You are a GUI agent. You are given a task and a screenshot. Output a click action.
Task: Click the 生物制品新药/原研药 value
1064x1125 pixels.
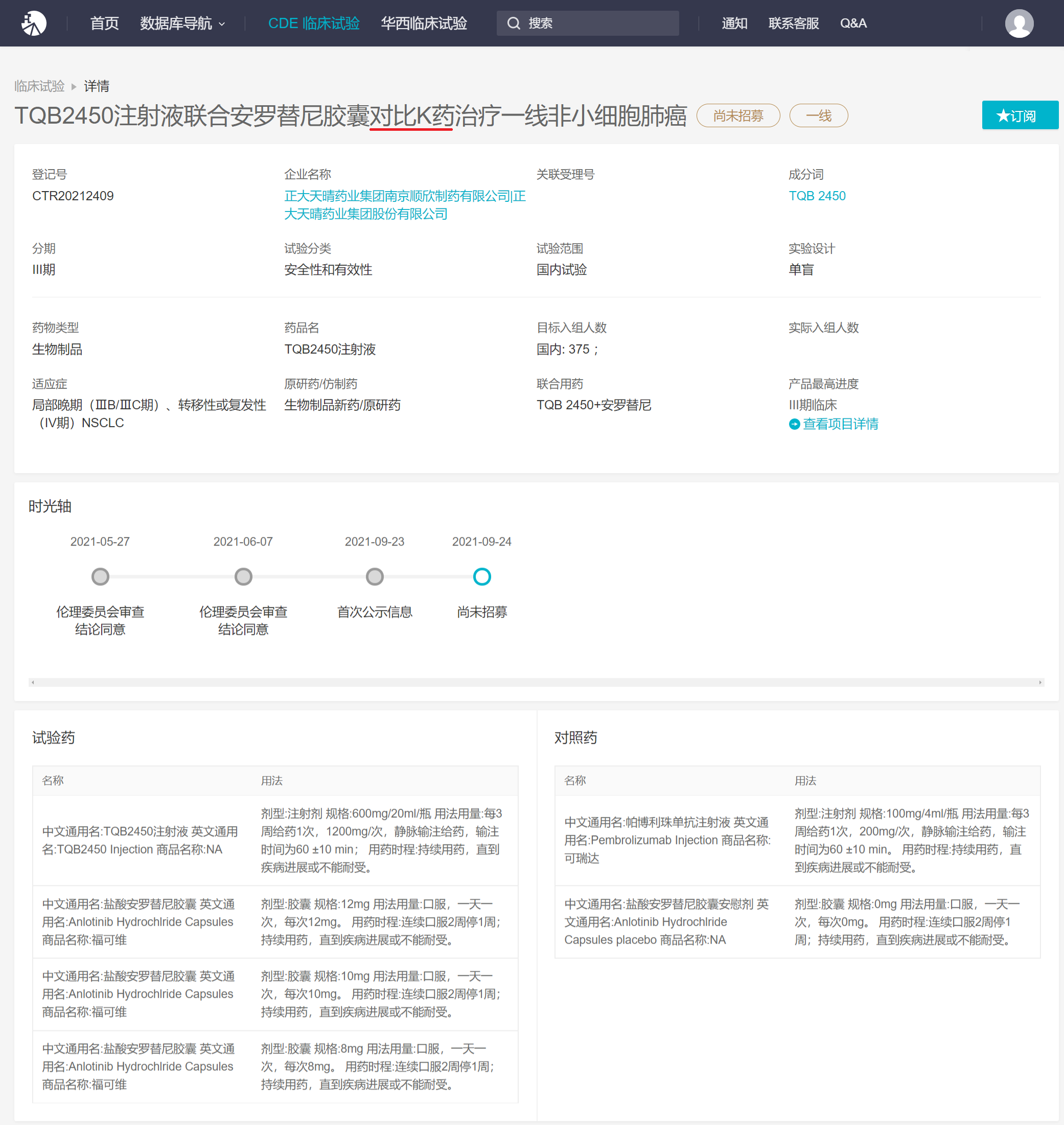342,405
